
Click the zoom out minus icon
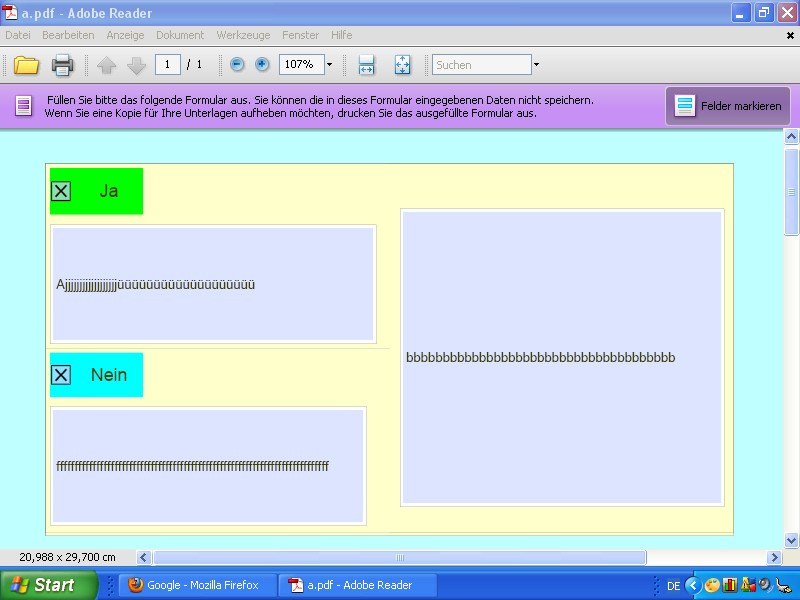pyautogui.click(x=237, y=65)
